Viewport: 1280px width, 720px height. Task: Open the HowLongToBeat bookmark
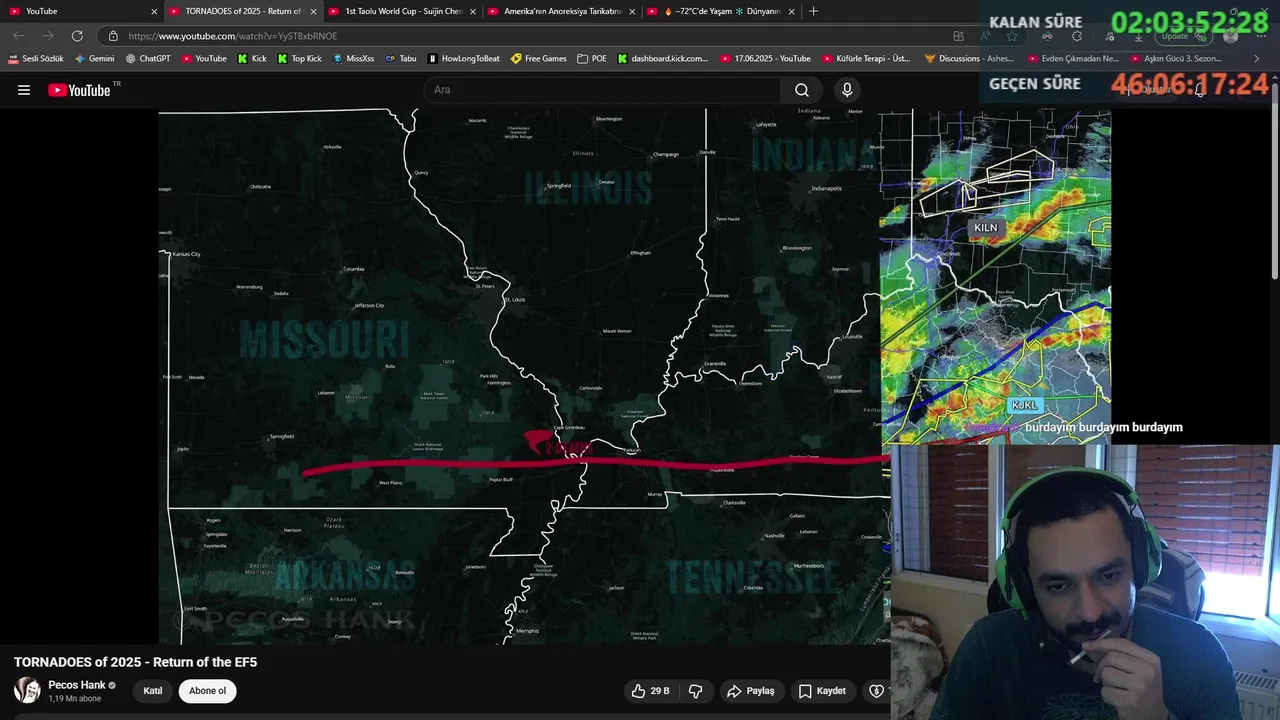pyautogui.click(x=464, y=59)
